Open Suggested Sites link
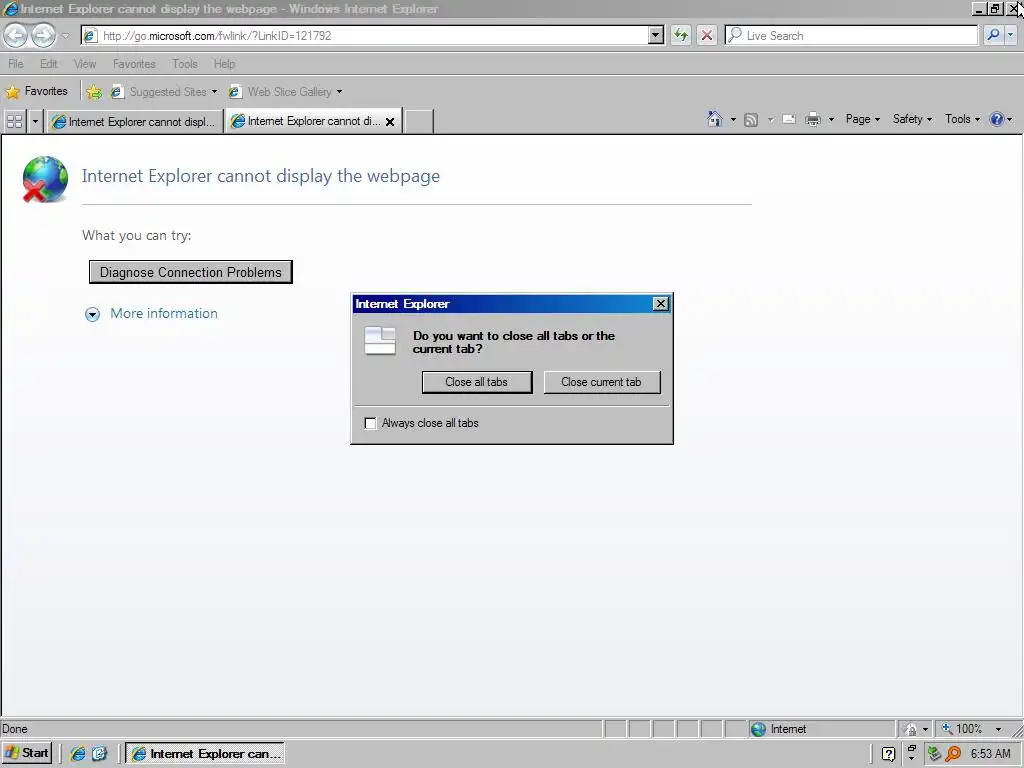Image resolution: width=1024 pixels, height=768 pixels. coord(163,92)
